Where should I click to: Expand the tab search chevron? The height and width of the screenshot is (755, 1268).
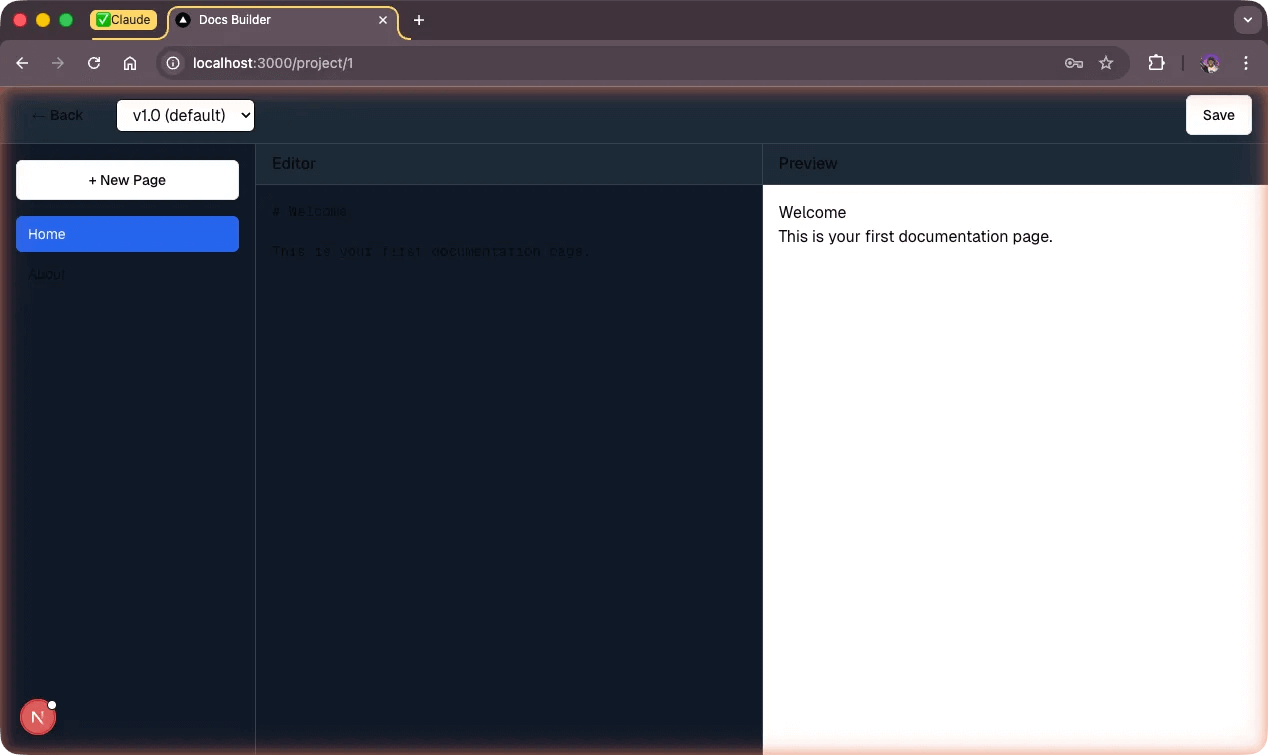click(x=1247, y=20)
